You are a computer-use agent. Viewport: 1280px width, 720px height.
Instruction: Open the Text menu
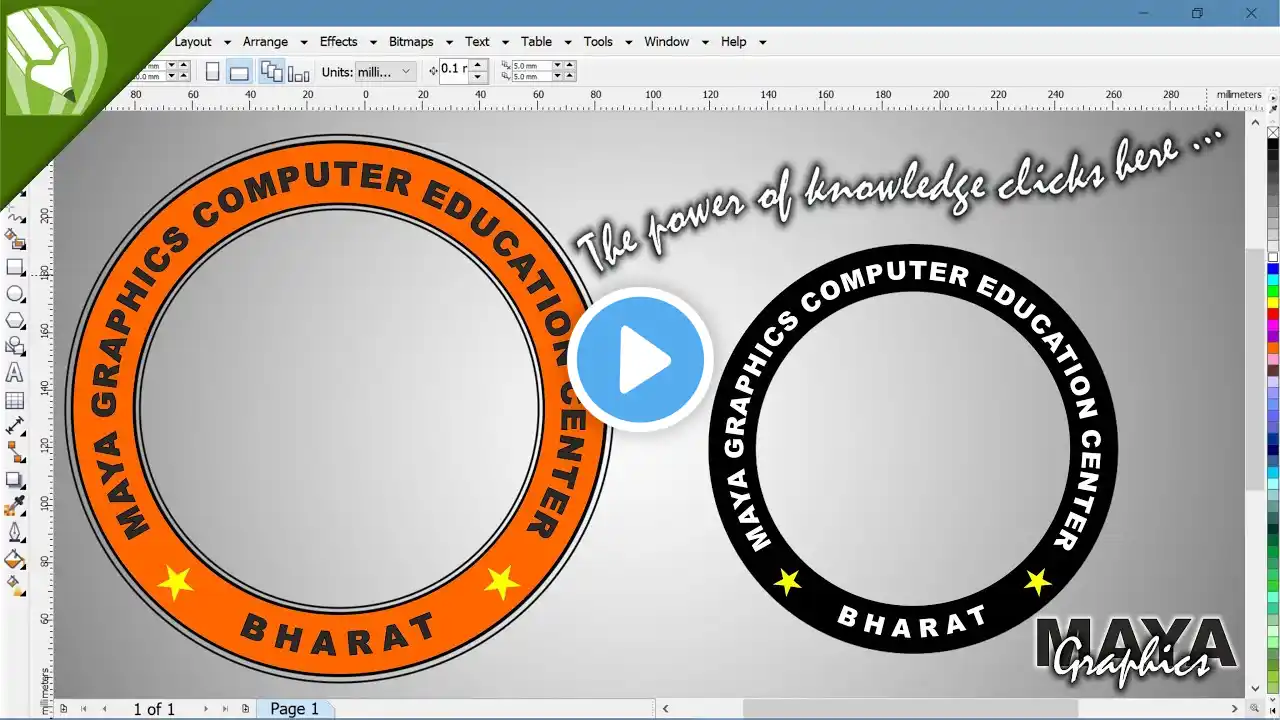[477, 42]
